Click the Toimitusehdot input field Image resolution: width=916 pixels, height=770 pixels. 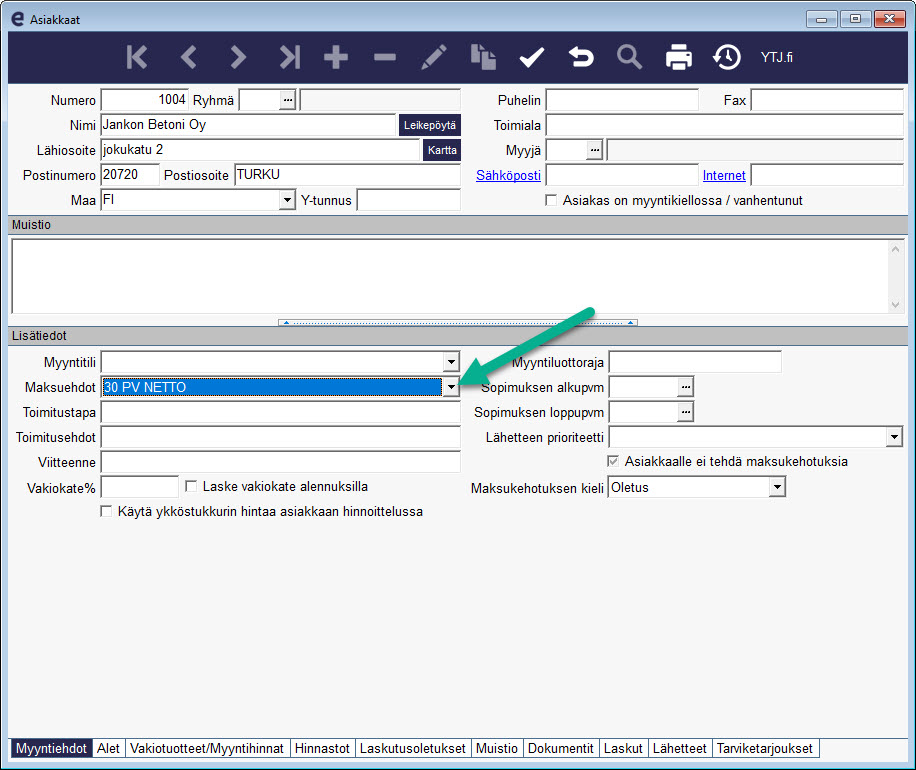280,437
